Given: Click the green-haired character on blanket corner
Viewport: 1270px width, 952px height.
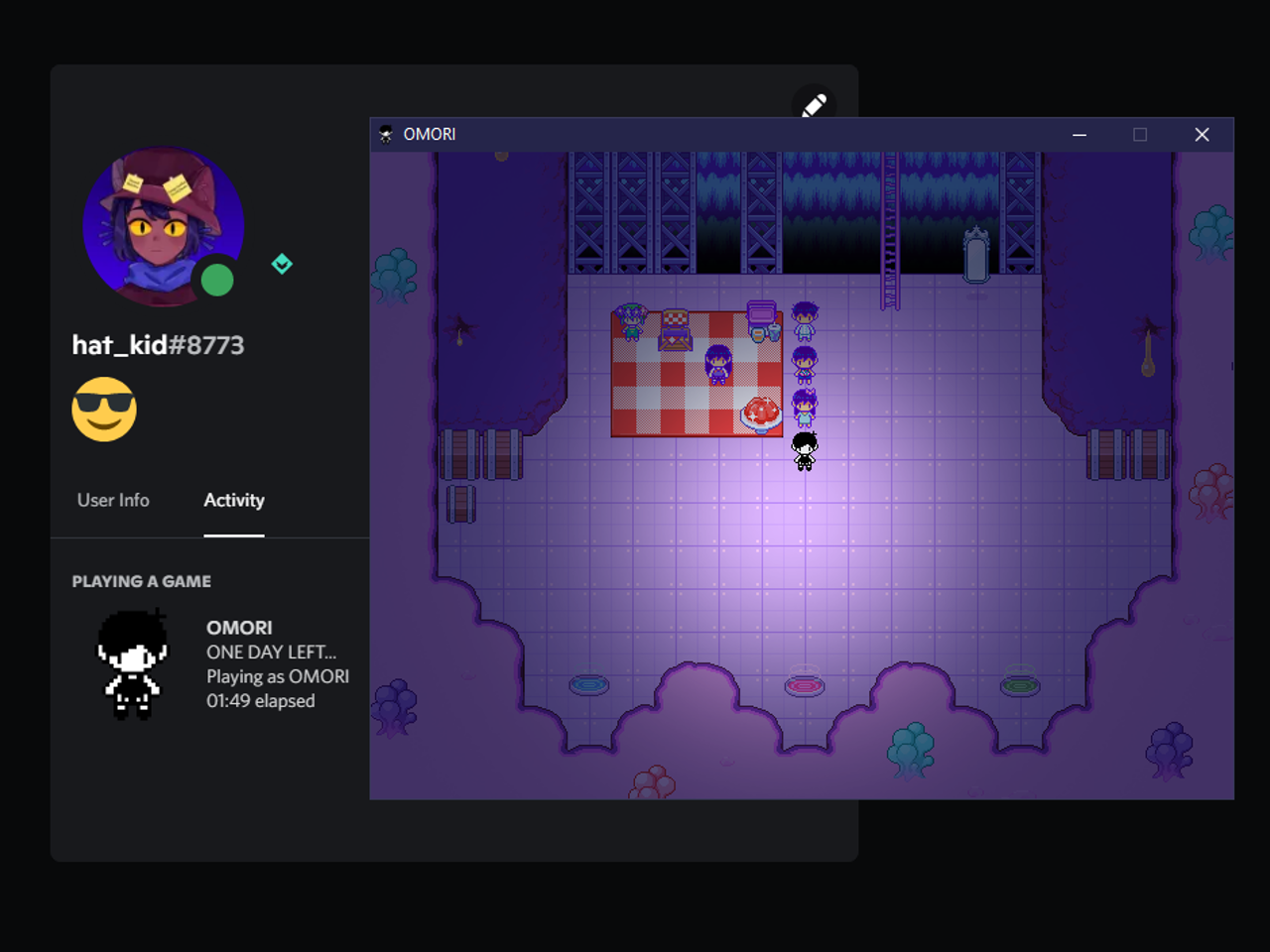Looking at the screenshot, I should pos(631,321).
